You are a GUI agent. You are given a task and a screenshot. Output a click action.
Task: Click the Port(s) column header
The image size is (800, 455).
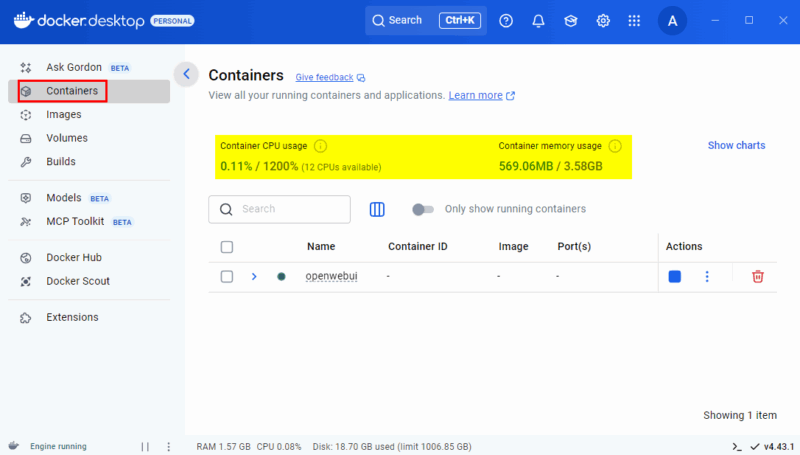click(574, 246)
